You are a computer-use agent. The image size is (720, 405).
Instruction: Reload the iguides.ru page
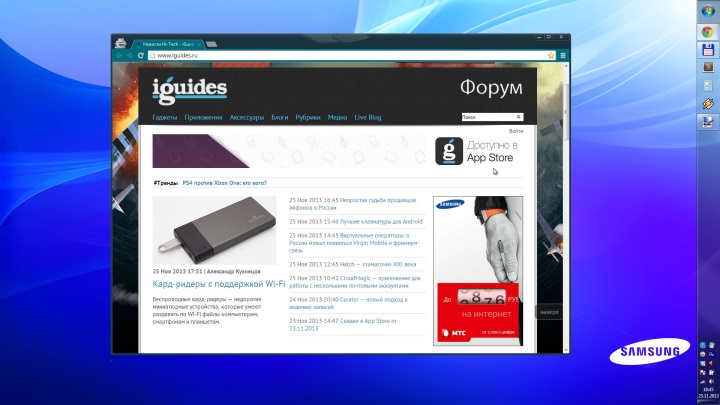pyautogui.click(x=141, y=55)
